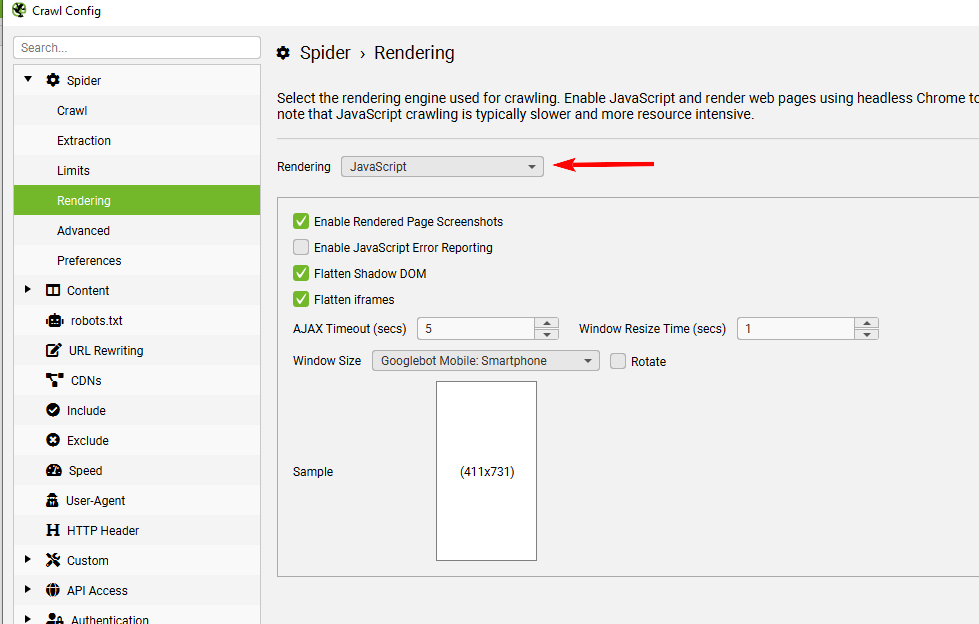The width and height of the screenshot is (979, 624).
Task: Select the User-Agent spider icon
Action: pos(52,500)
